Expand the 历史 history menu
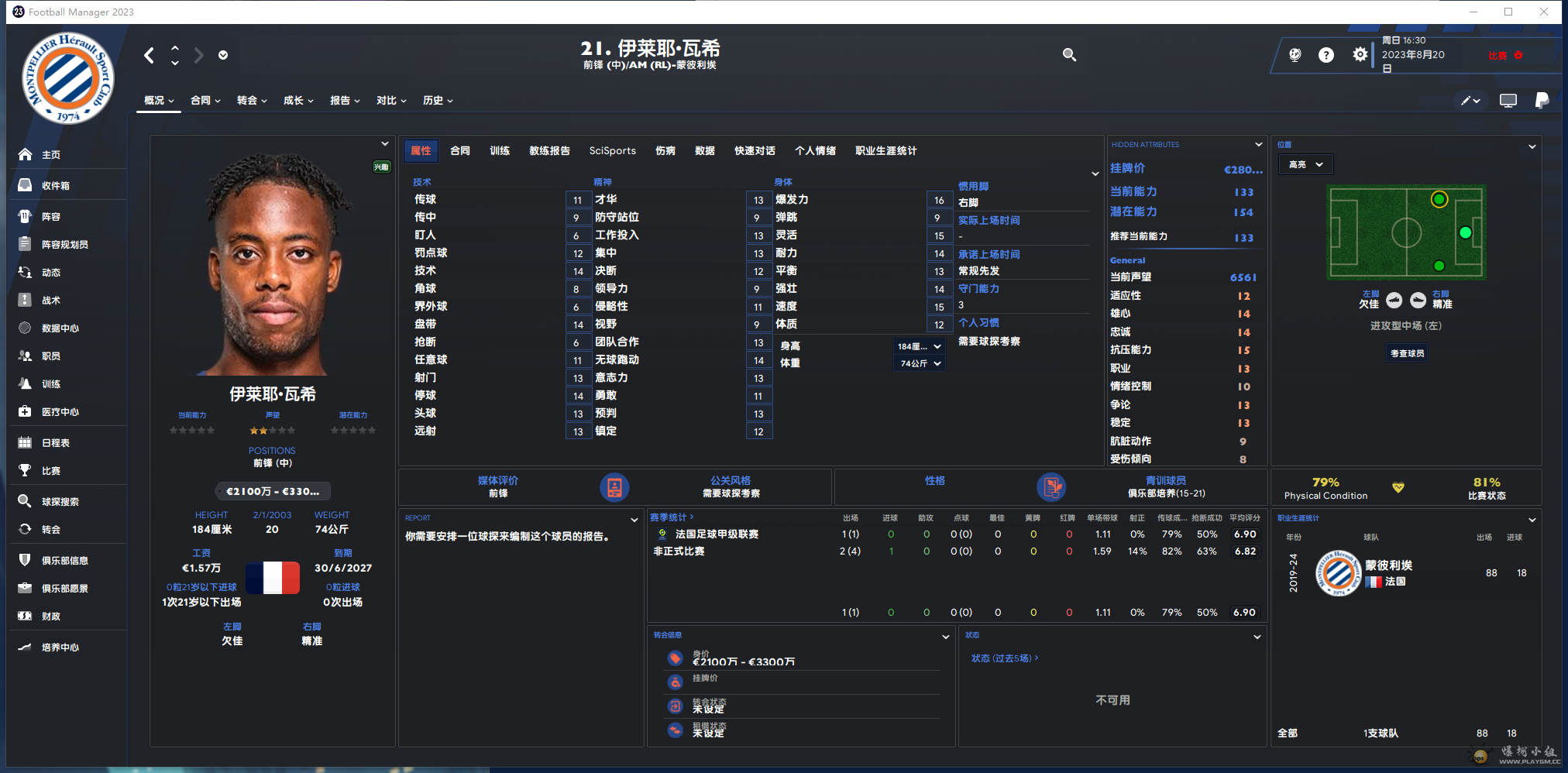The height and width of the screenshot is (773, 1568). tap(438, 101)
